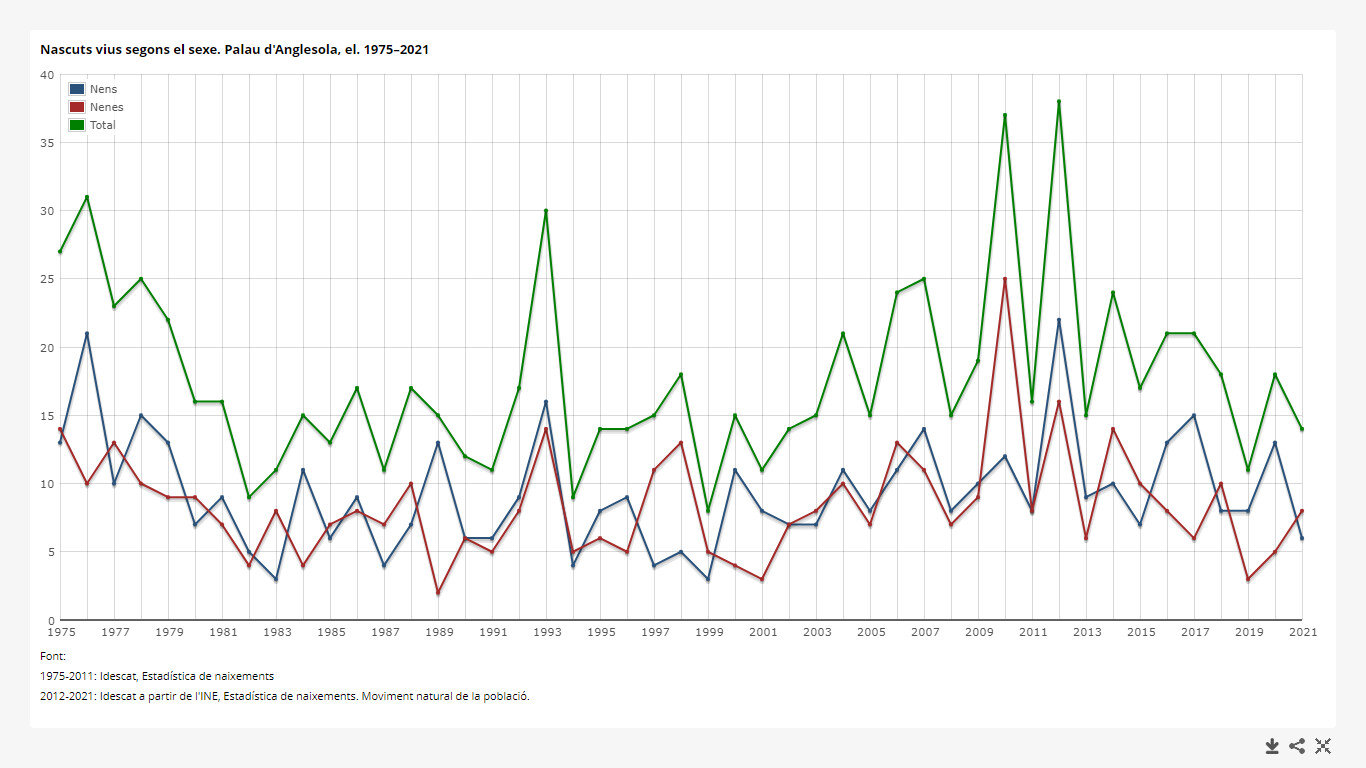Viewport: 1366px width, 768px height.
Task: Click the 40 label on the y-axis
Action: pyautogui.click(x=47, y=75)
